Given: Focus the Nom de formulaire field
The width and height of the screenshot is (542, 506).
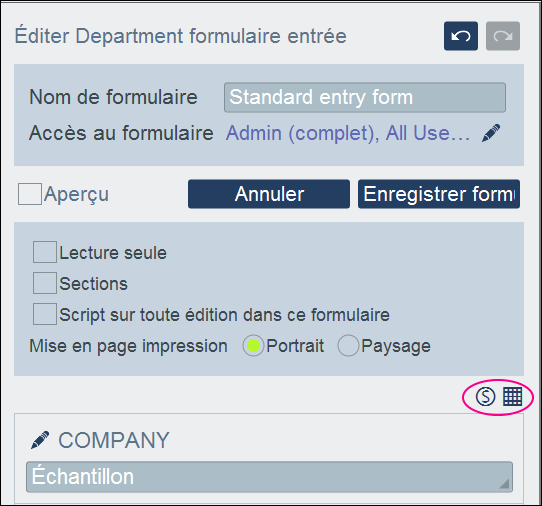Looking at the screenshot, I should click(x=365, y=97).
